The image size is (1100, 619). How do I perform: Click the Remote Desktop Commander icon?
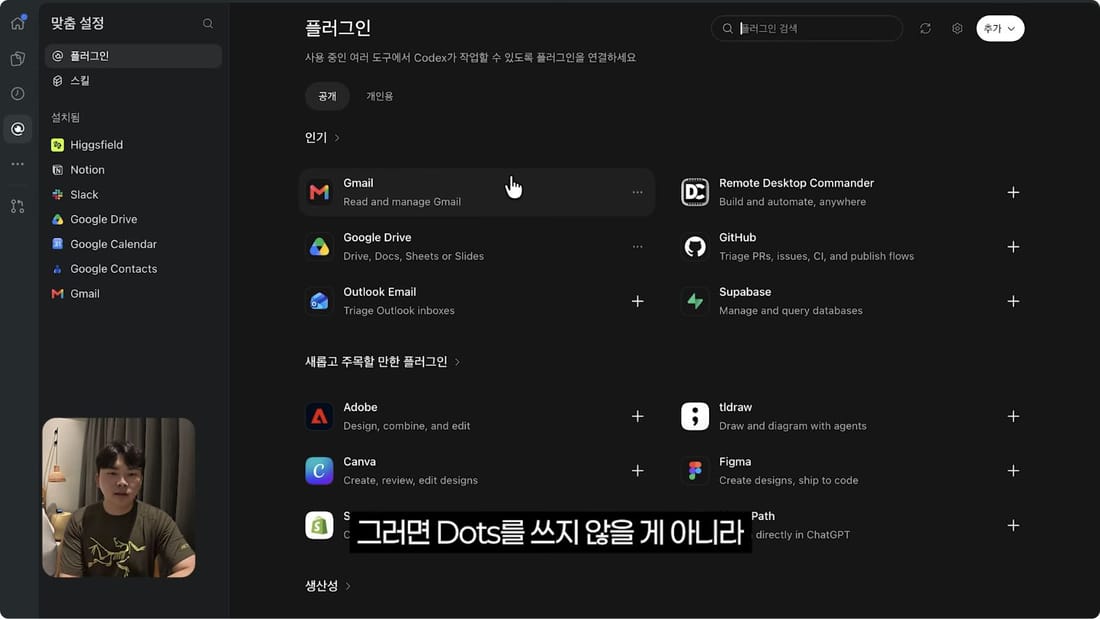[x=695, y=192]
